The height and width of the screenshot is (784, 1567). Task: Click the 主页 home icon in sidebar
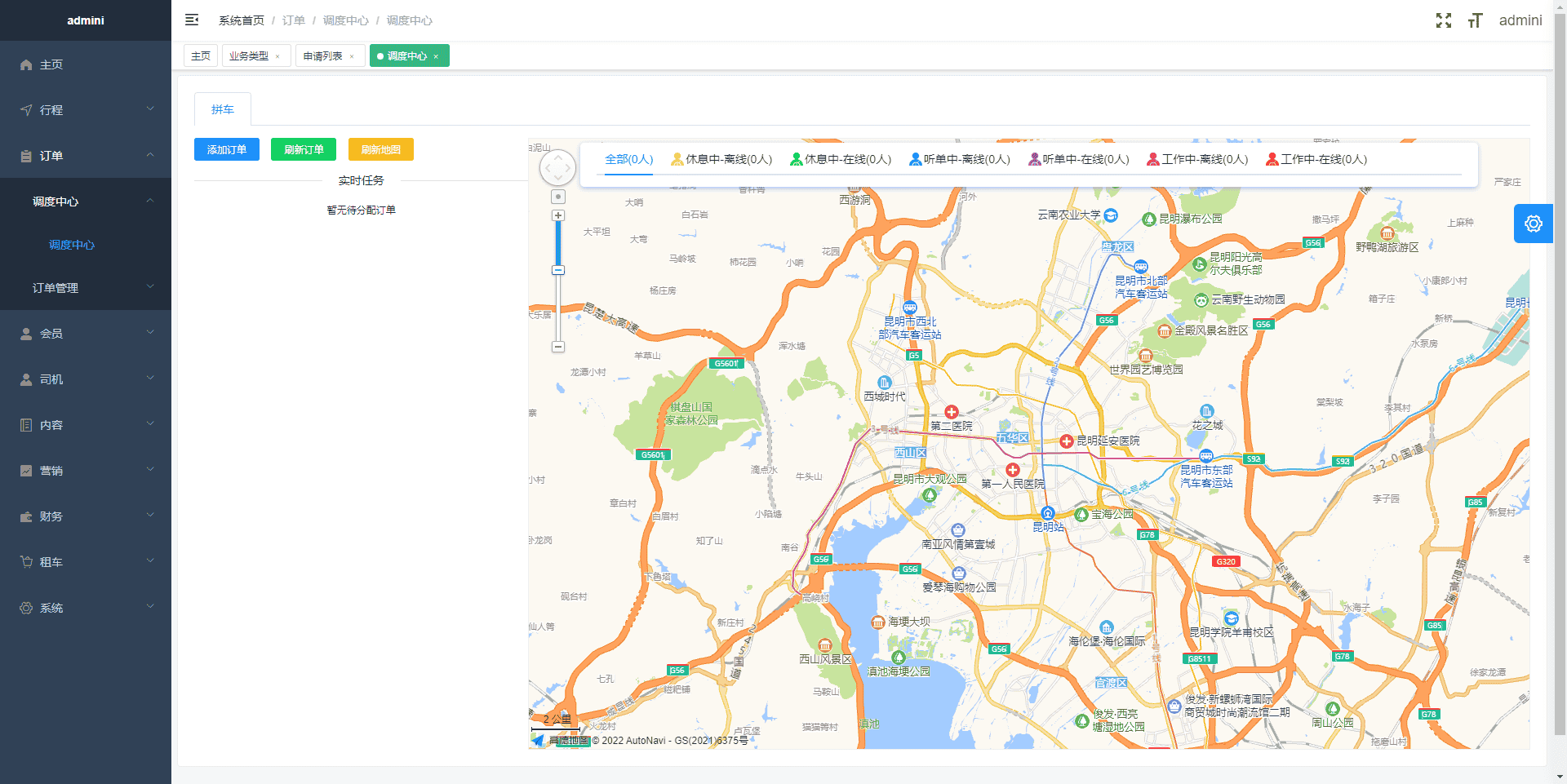[26, 64]
